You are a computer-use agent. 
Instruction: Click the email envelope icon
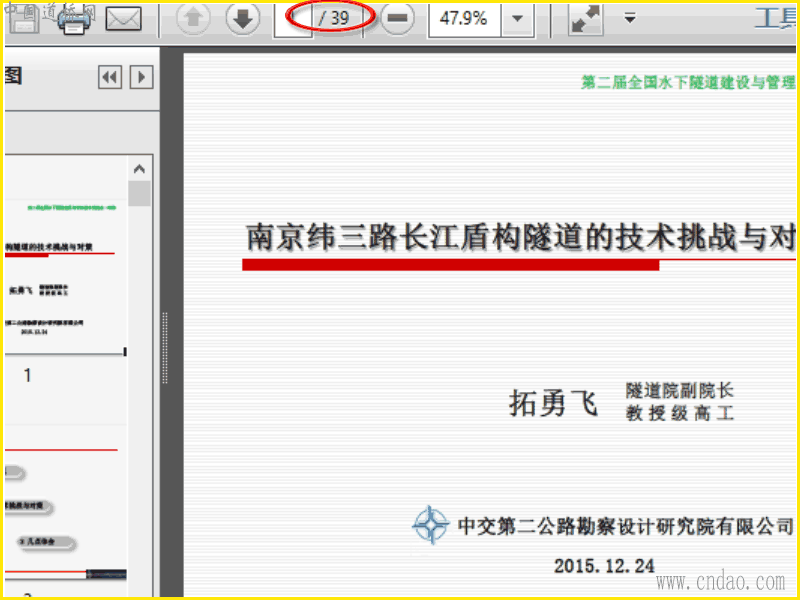click(123, 19)
